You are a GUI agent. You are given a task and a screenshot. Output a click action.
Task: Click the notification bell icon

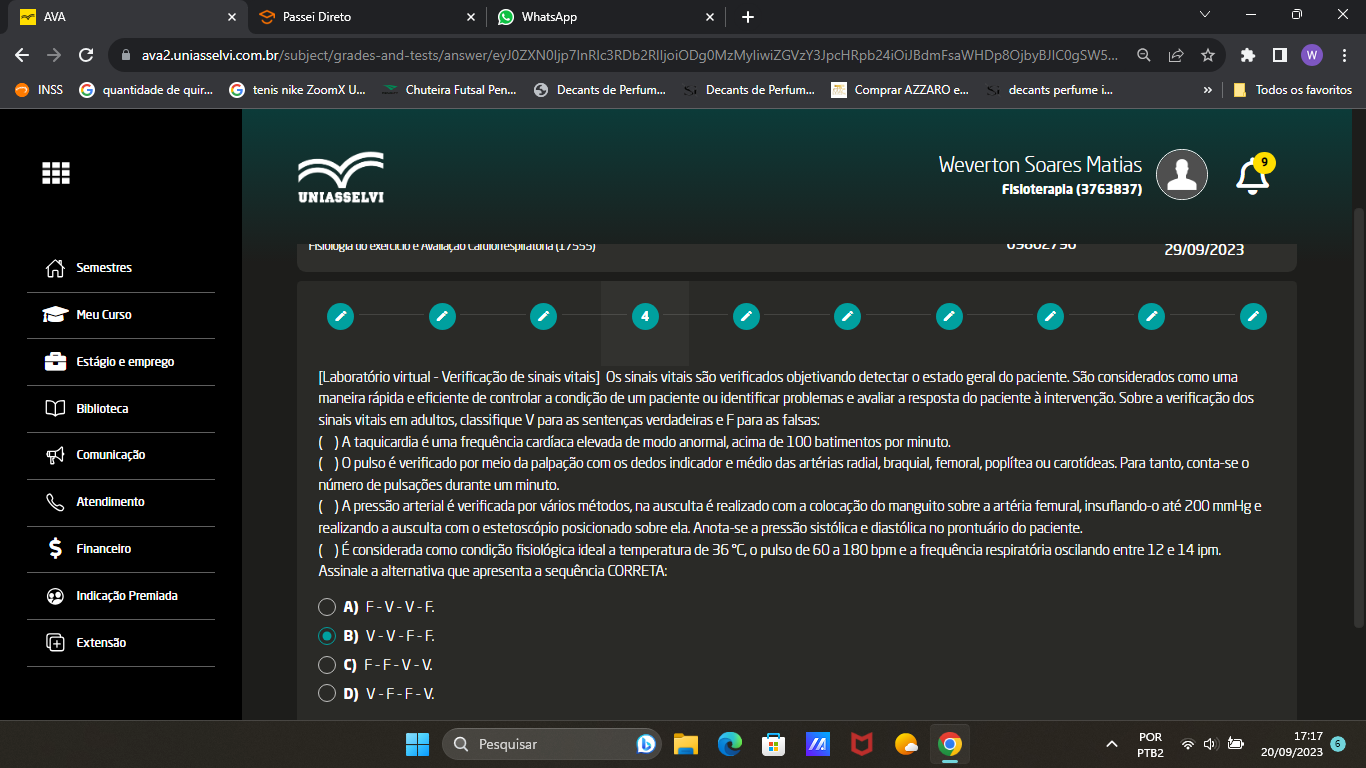coord(1251,176)
